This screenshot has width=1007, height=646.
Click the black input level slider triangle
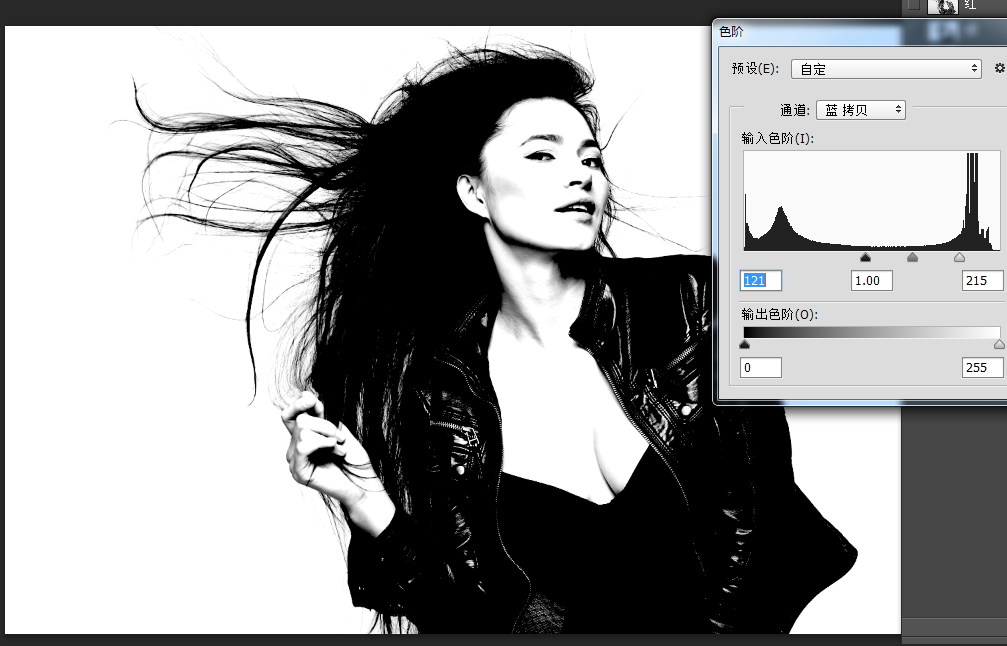[865, 258]
